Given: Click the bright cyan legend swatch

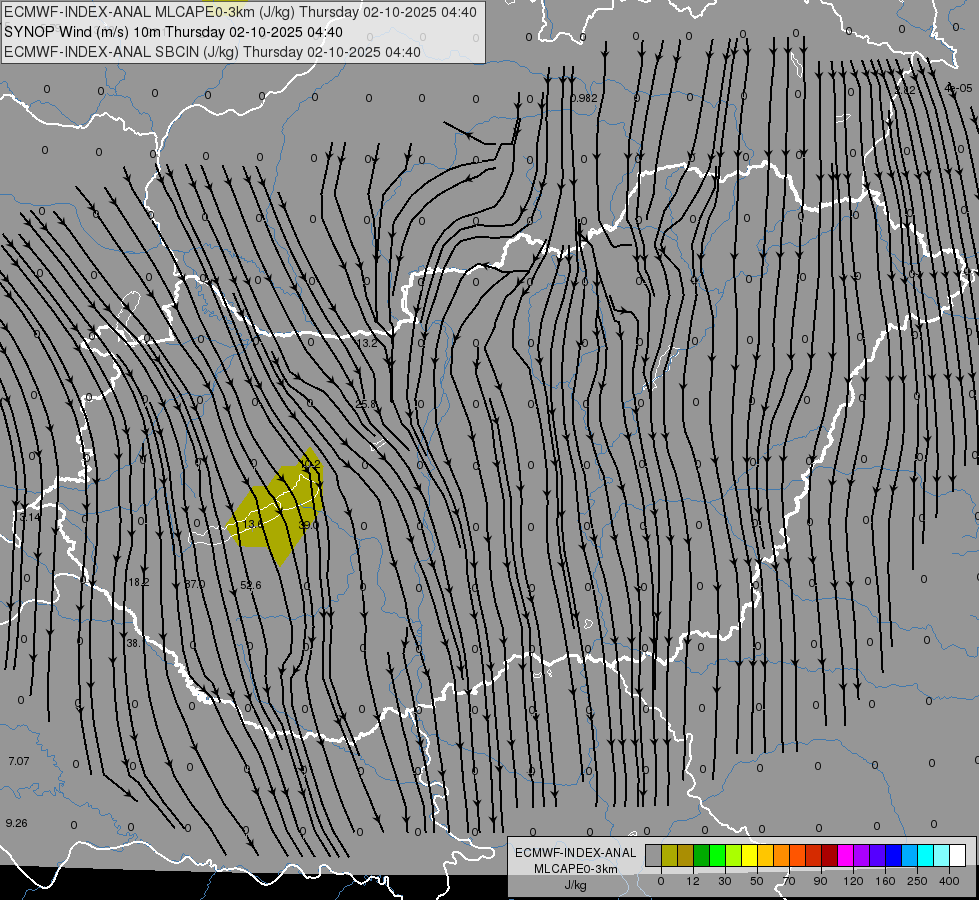Looking at the screenshot, I should click(x=926, y=855).
